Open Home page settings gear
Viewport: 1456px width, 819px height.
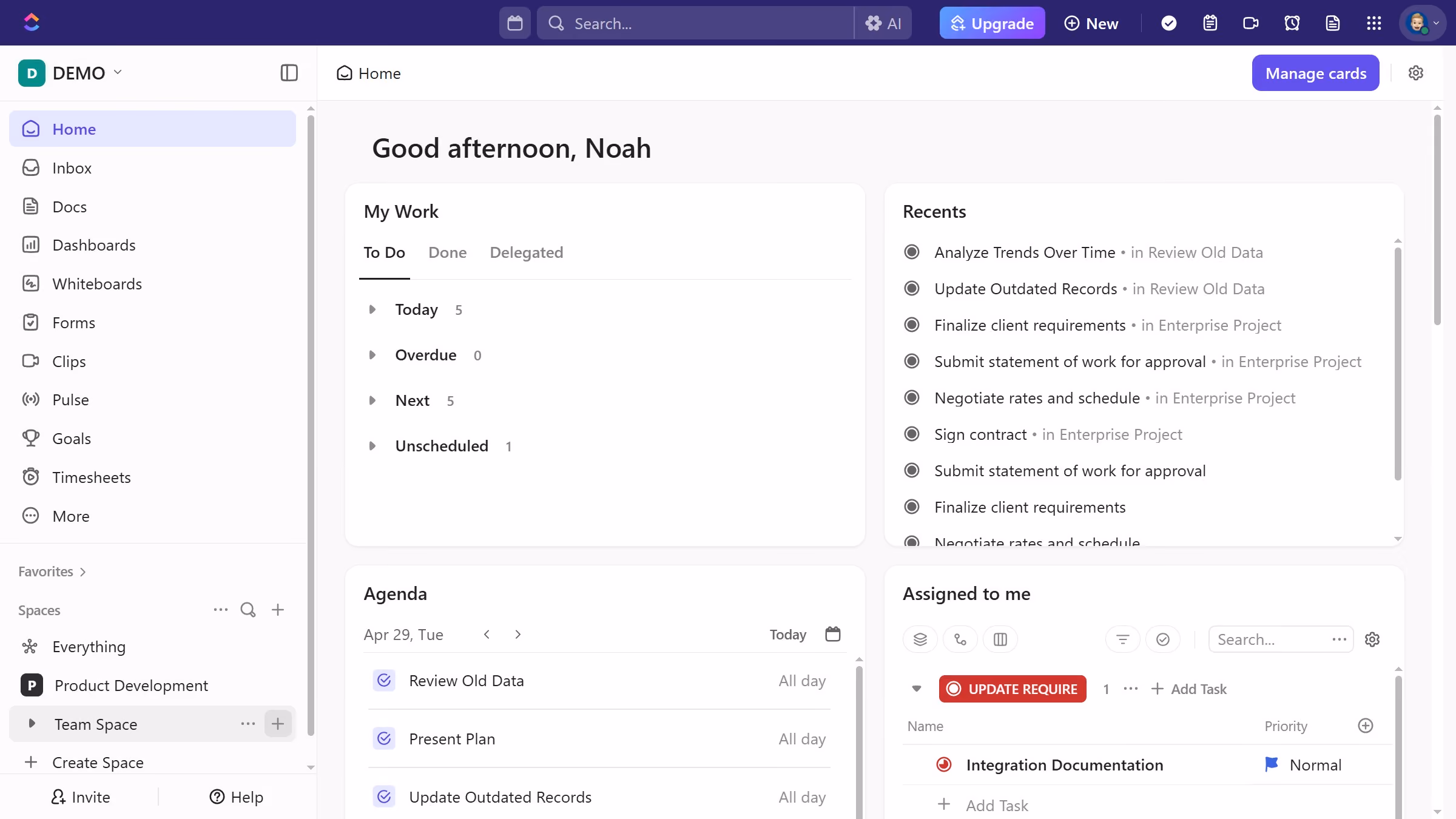(x=1416, y=73)
